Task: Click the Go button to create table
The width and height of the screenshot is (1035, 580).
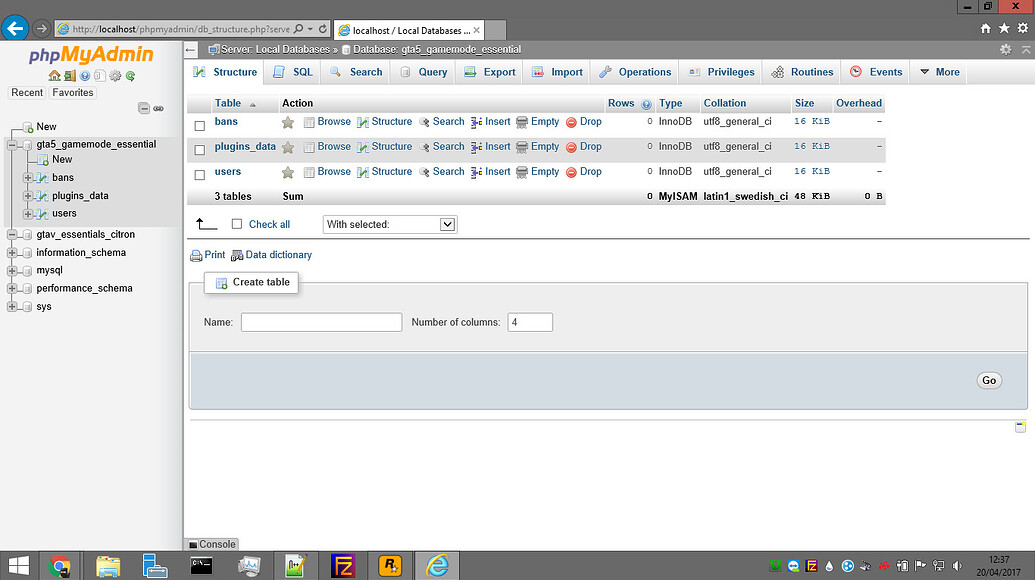Action: tap(988, 380)
